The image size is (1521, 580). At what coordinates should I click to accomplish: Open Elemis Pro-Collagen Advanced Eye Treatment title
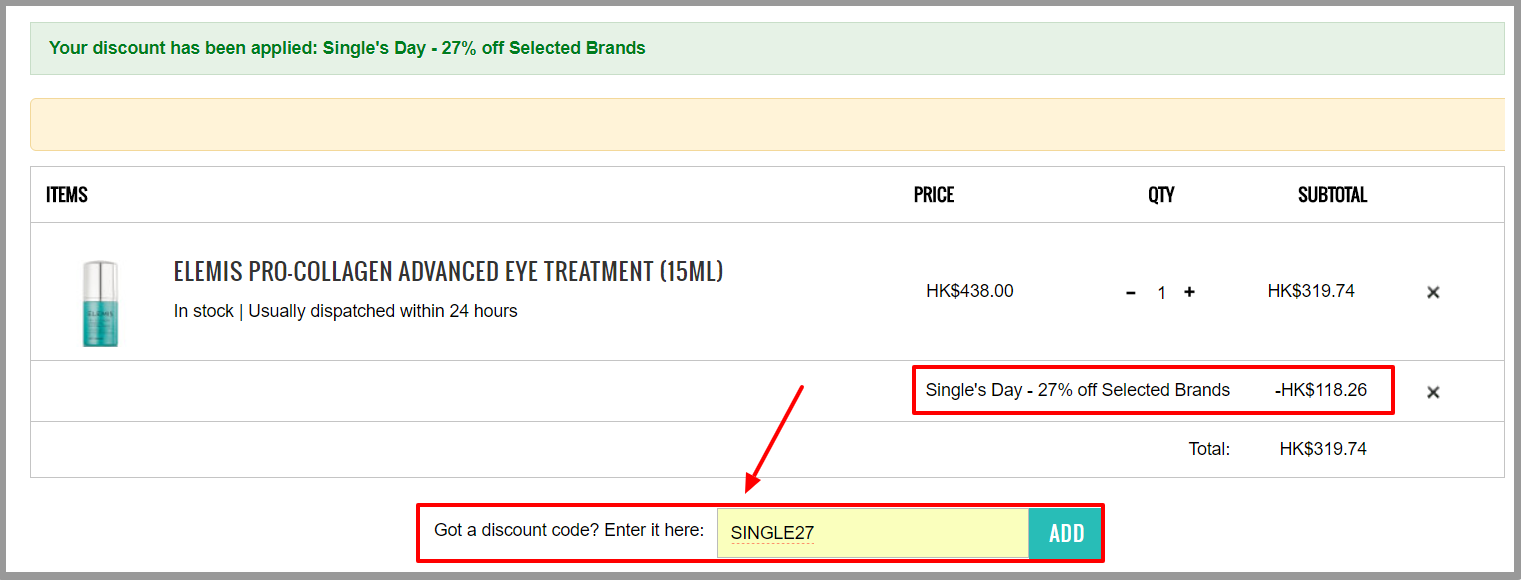point(448,271)
